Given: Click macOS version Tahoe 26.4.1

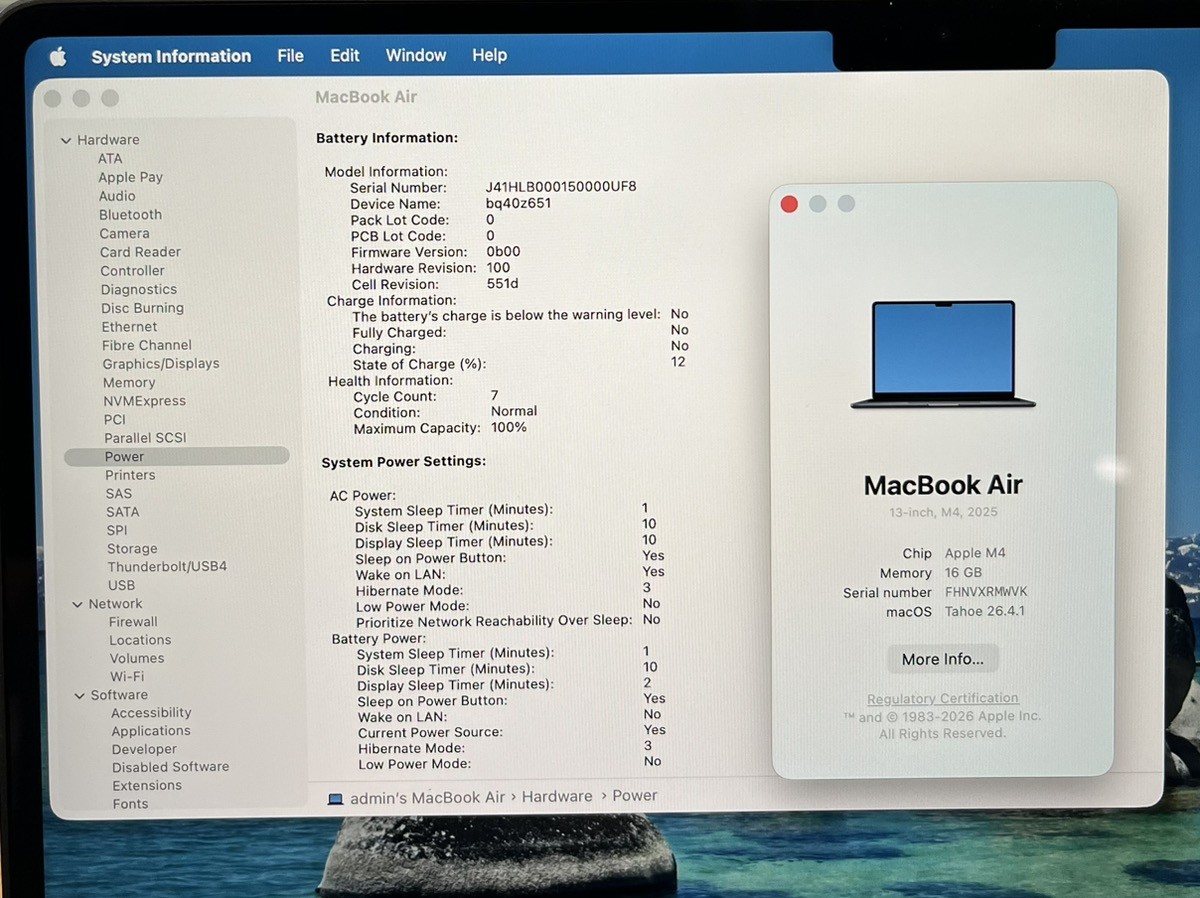Looking at the screenshot, I should (985, 611).
